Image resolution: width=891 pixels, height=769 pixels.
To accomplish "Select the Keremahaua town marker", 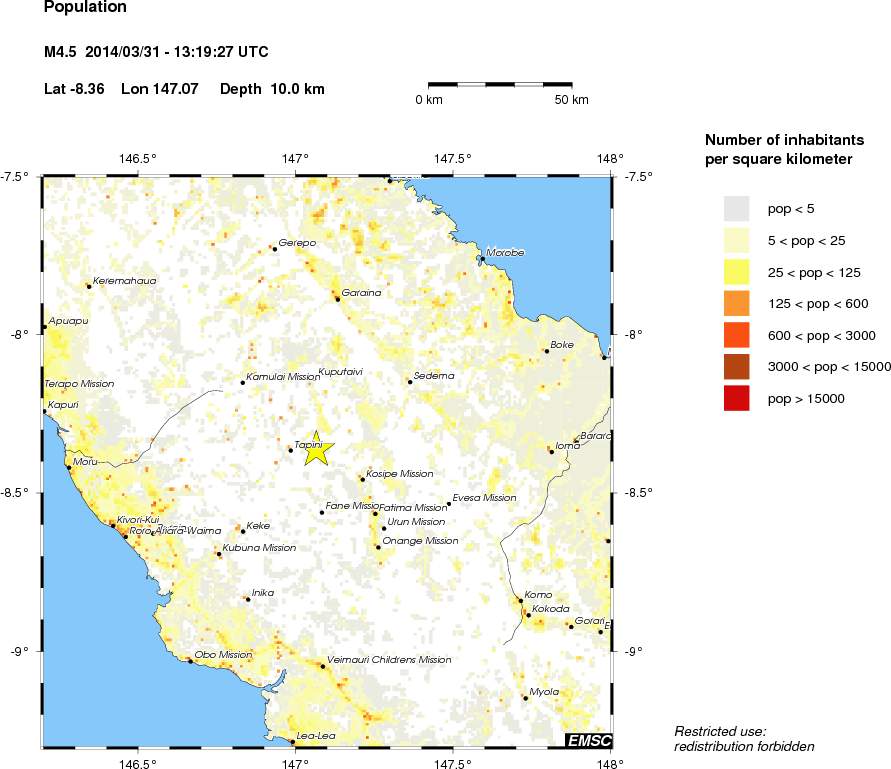I will pyautogui.click(x=89, y=287).
